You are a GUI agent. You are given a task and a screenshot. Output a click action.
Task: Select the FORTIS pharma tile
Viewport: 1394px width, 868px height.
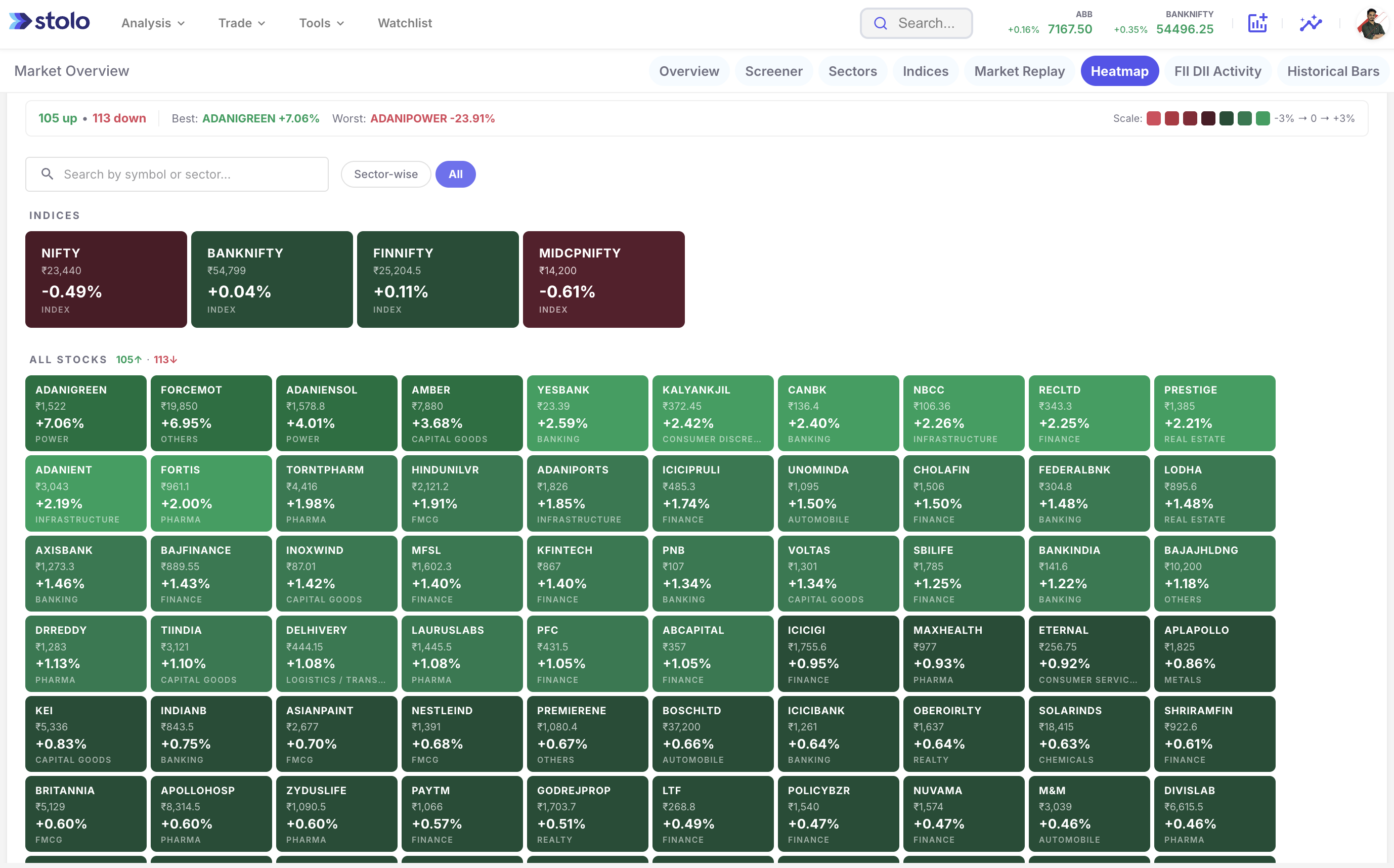[x=211, y=493]
